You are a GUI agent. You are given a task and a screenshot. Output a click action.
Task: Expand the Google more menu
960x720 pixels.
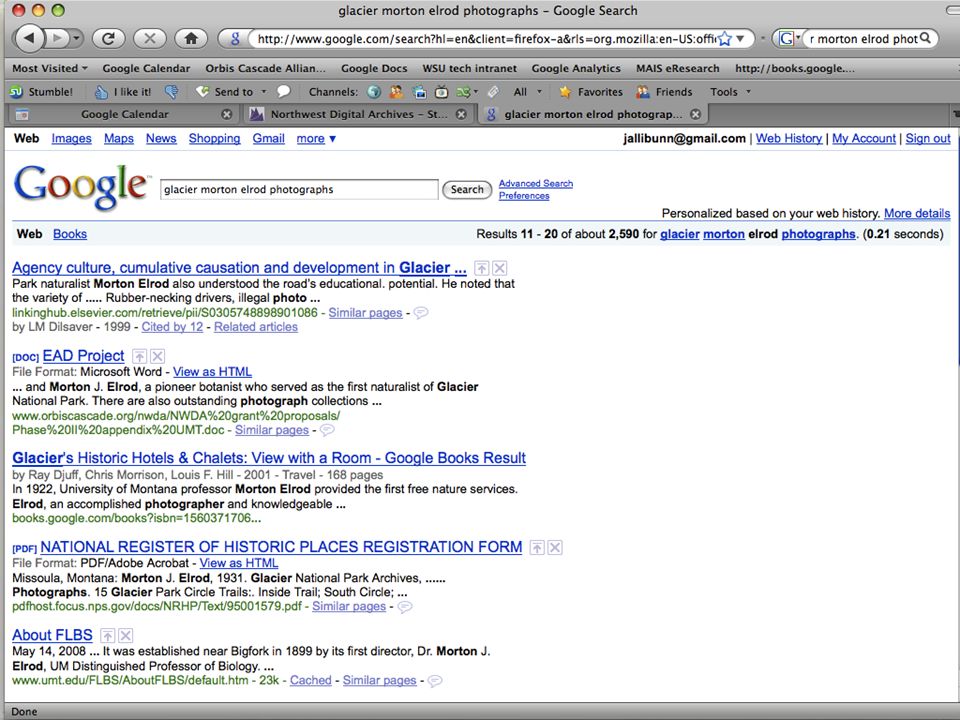316,138
